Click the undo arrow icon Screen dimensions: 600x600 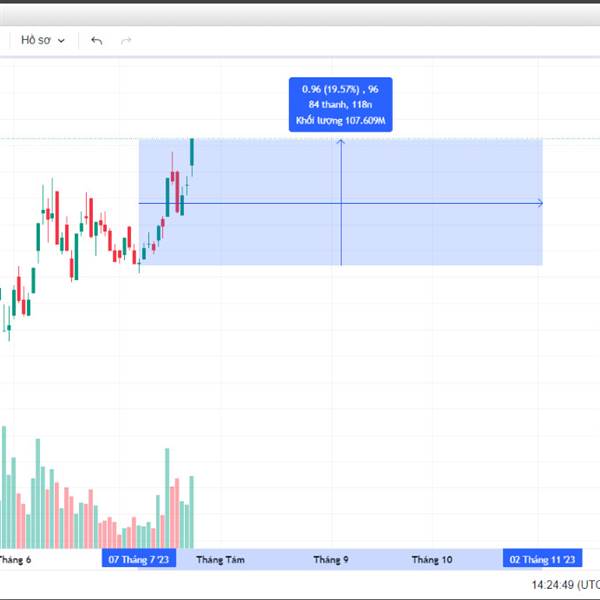point(96,40)
